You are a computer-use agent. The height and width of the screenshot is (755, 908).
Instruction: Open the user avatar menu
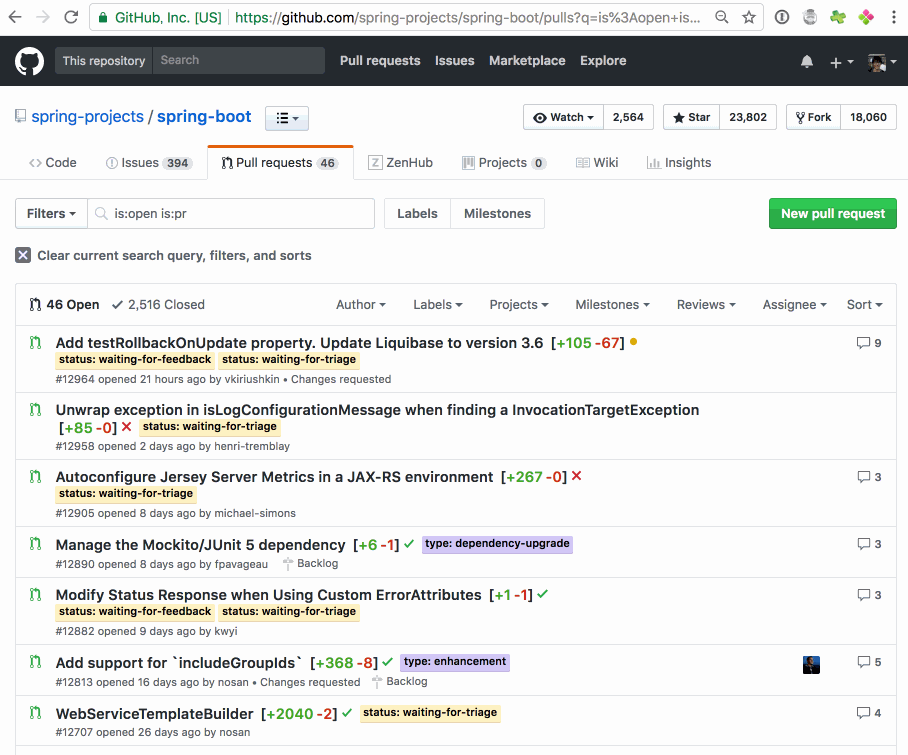(x=882, y=61)
